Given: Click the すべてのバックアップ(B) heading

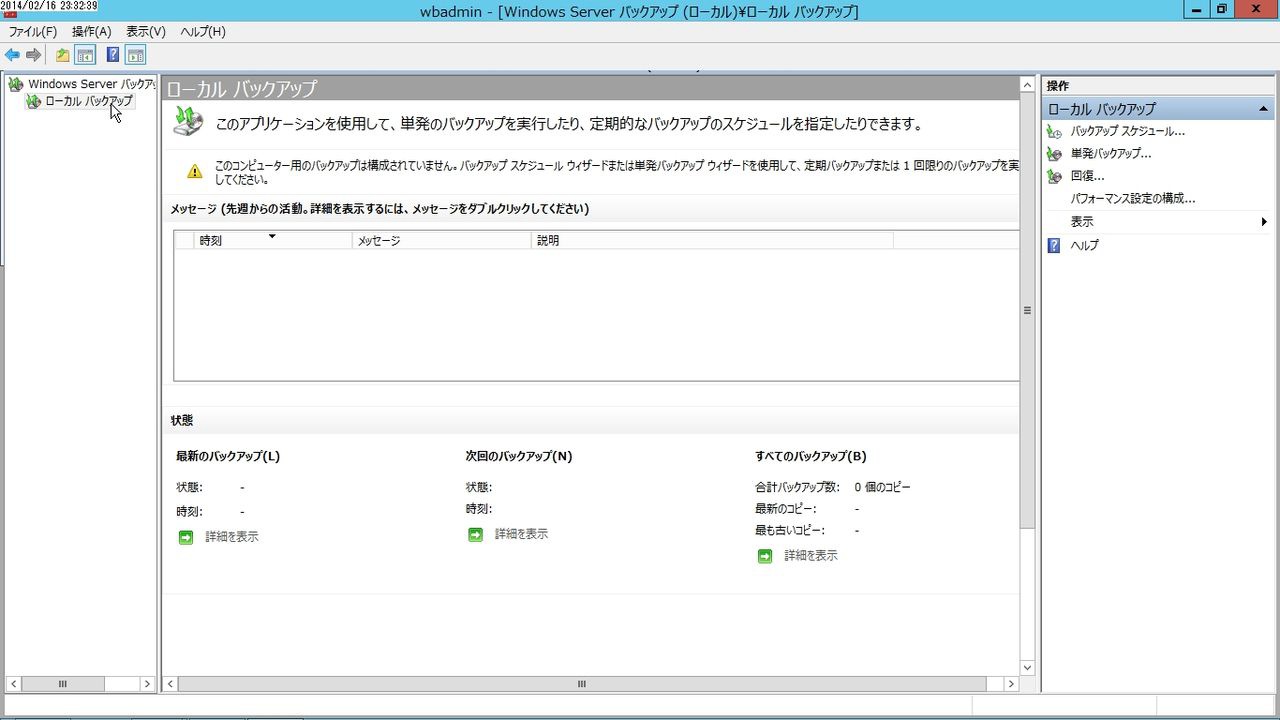Looking at the screenshot, I should pyautogui.click(x=811, y=457).
